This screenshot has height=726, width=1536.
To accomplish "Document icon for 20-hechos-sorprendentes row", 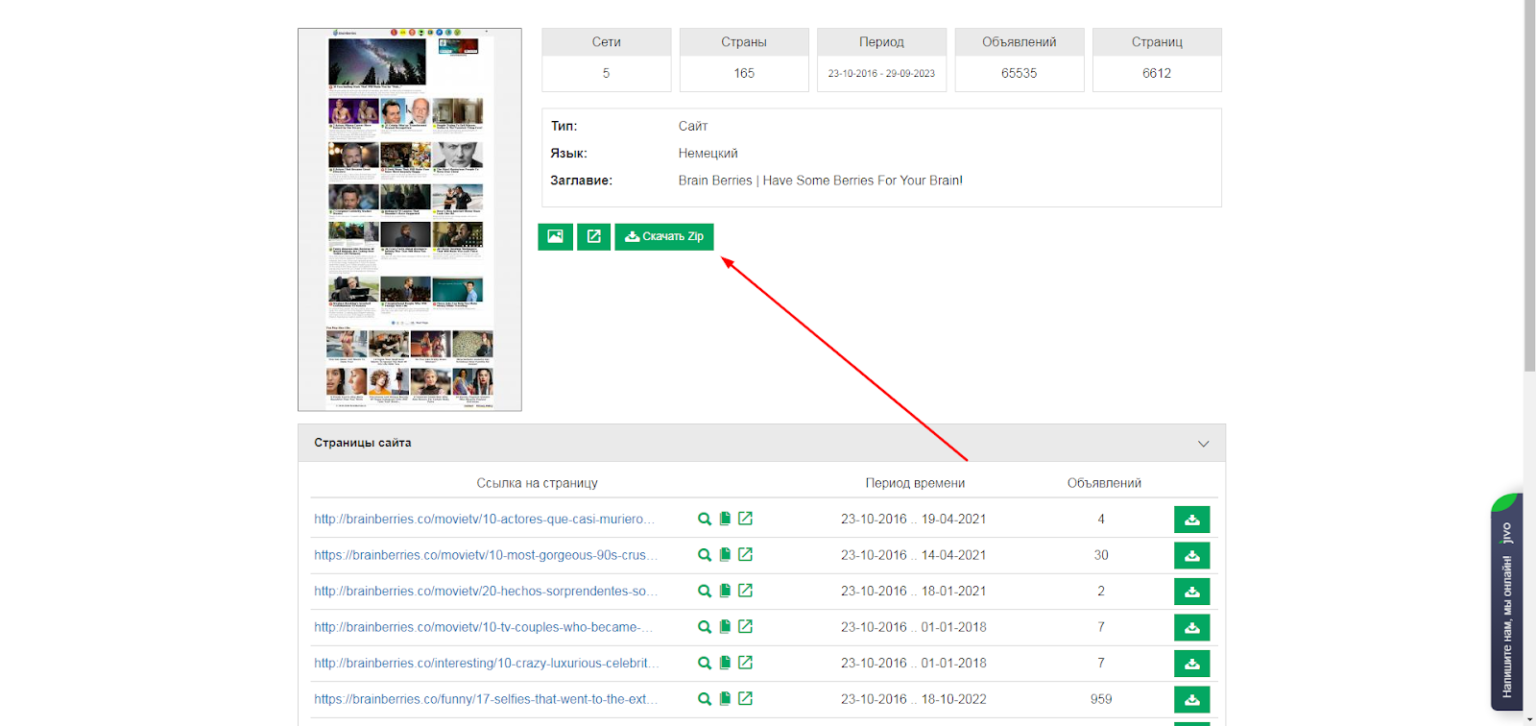I will (725, 591).
